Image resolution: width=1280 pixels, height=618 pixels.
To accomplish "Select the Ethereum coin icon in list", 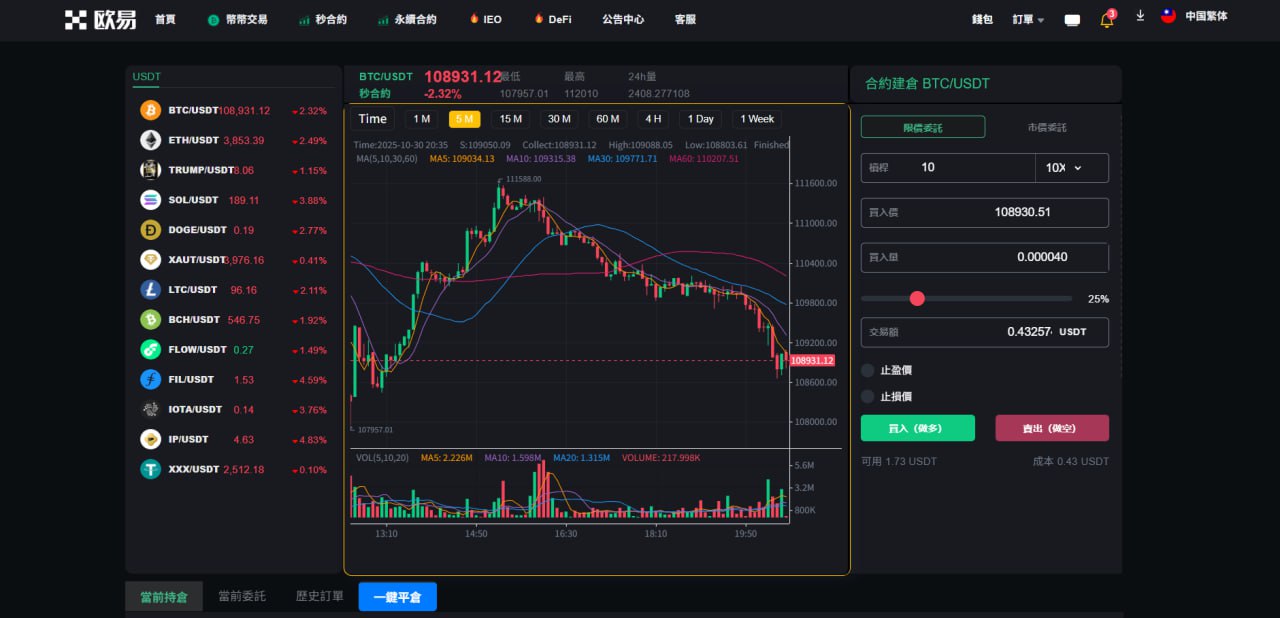I will click(x=150, y=140).
